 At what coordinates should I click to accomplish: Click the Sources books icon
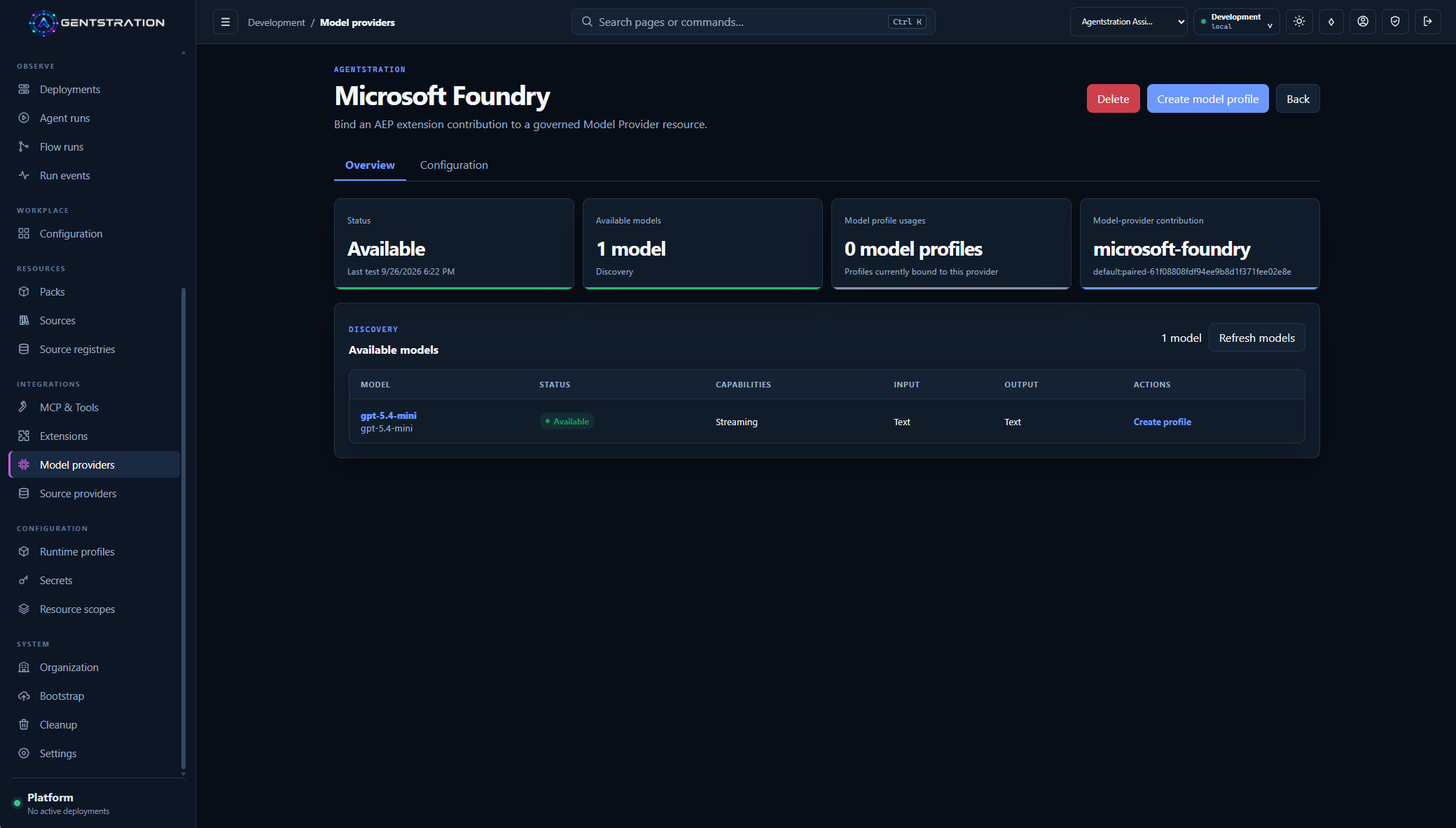pos(24,321)
